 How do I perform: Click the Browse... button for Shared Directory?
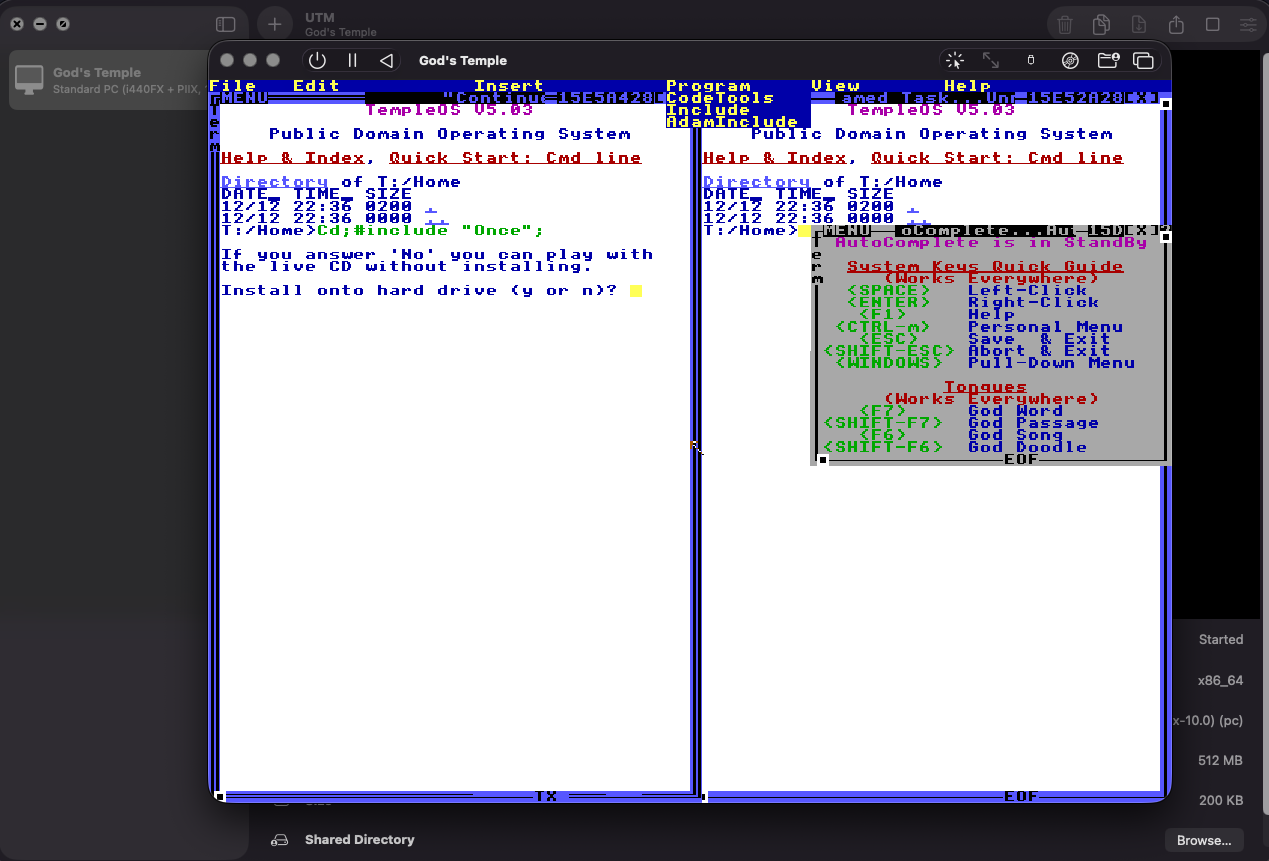1203,840
